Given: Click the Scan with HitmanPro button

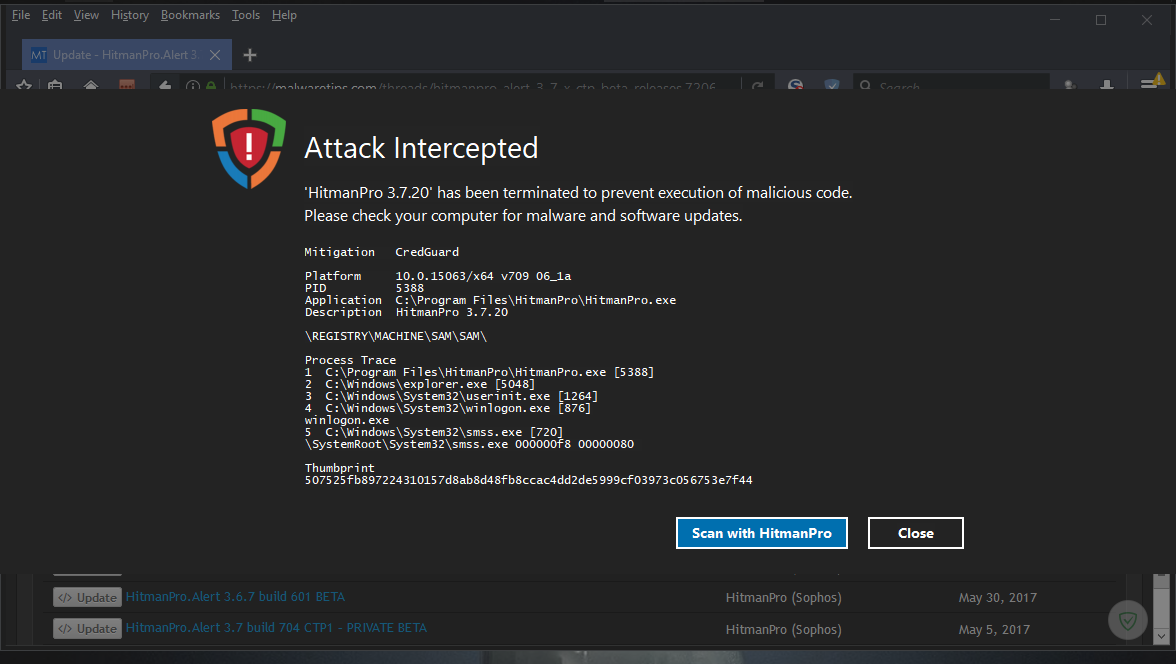Looking at the screenshot, I should pyautogui.click(x=761, y=533).
